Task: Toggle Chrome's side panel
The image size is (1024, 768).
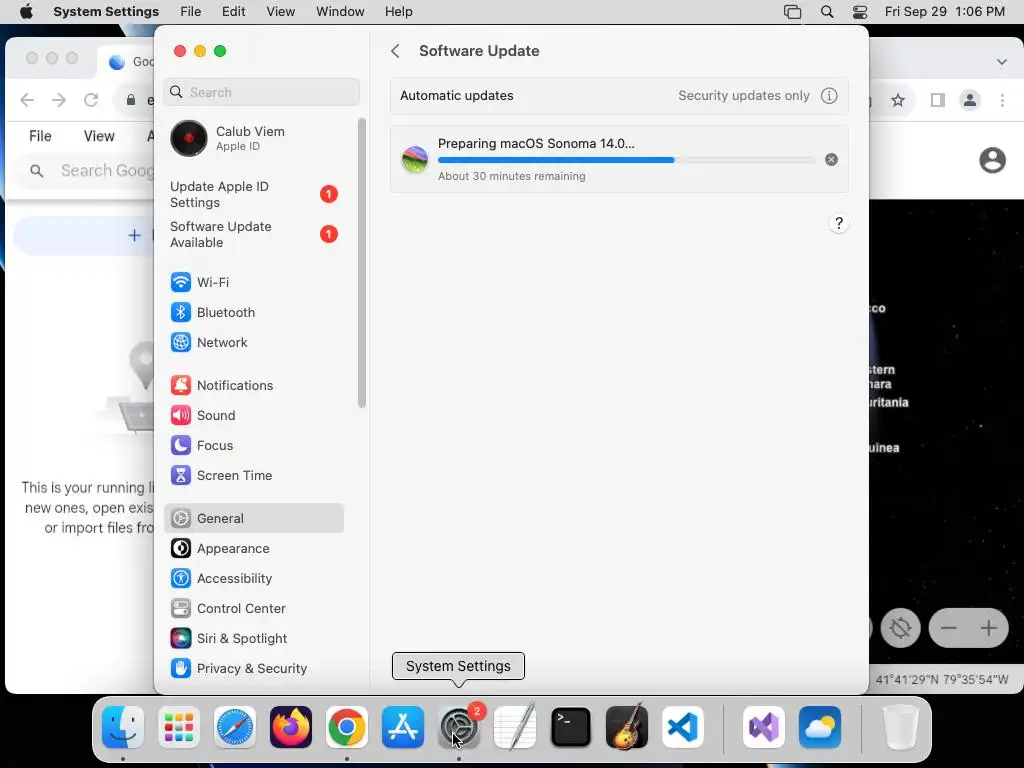Action: (x=938, y=100)
